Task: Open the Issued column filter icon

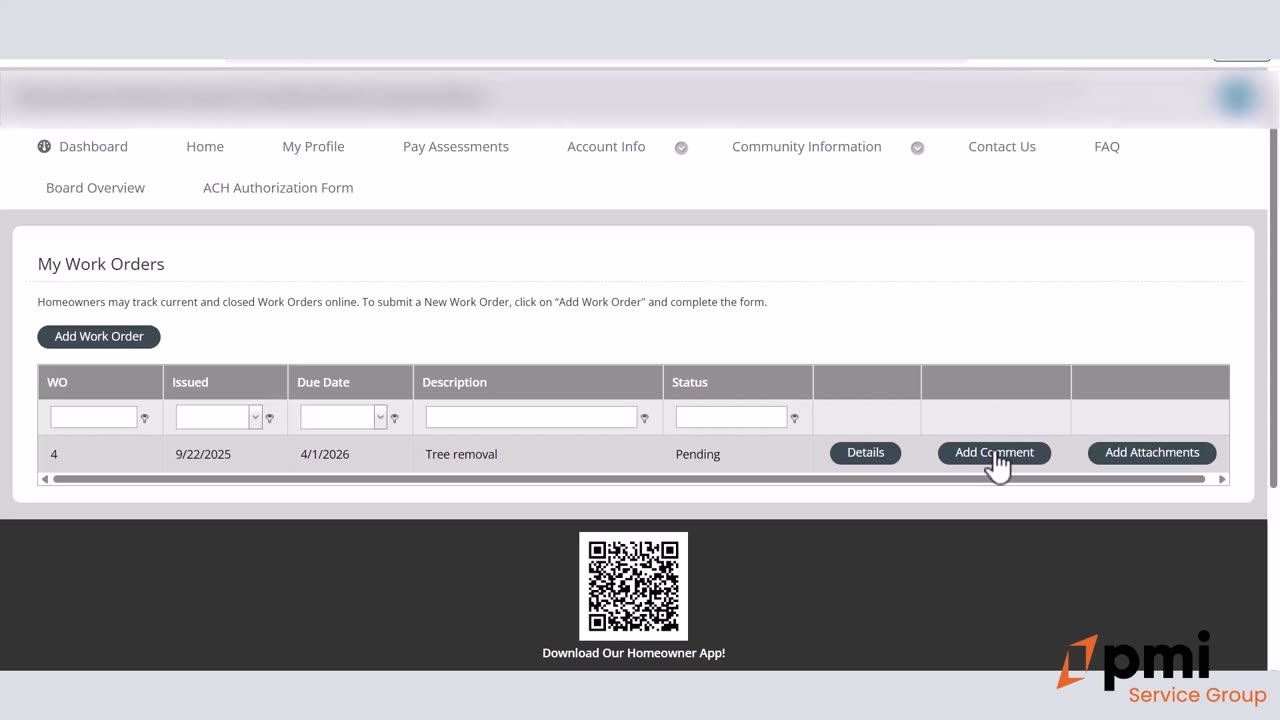Action: 270,418
